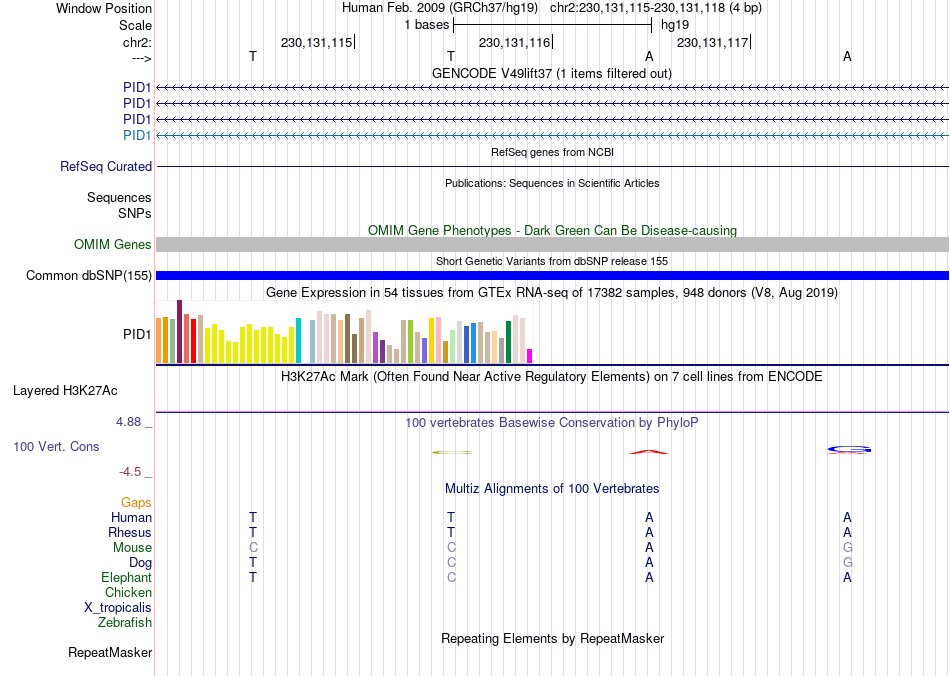Select the light-blue PID1 transcript label

tap(137, 135)
